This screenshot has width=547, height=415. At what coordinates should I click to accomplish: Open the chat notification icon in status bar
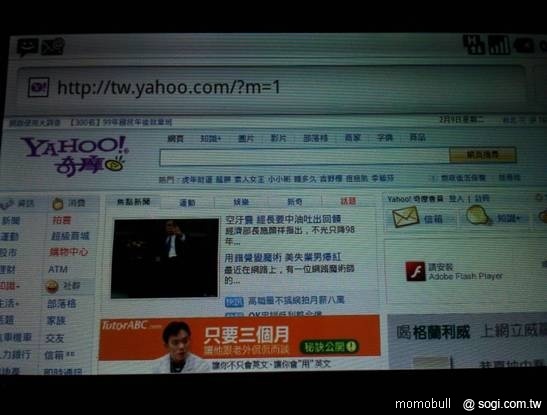point(28,47)
